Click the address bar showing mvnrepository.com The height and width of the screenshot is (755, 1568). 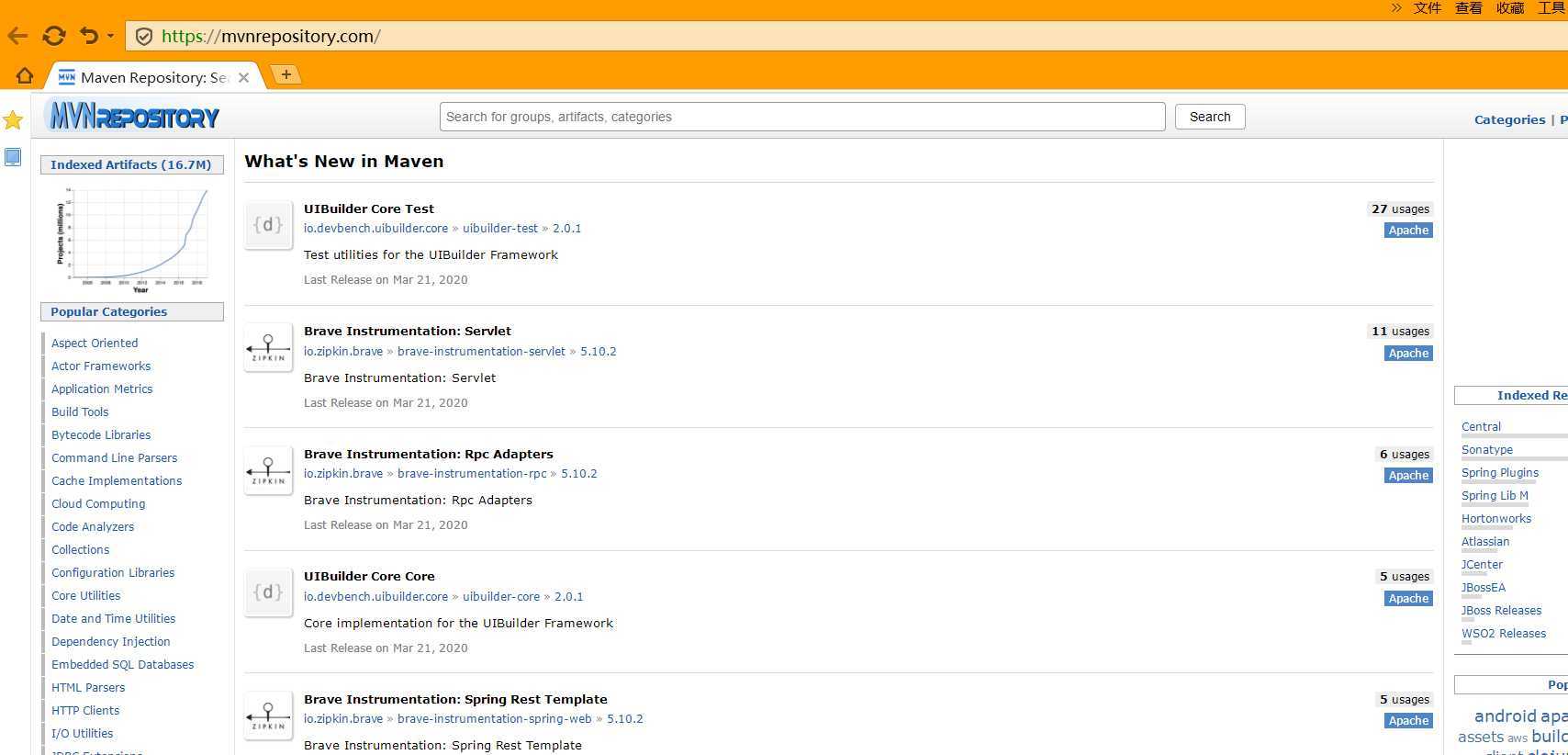coord(845,37)
